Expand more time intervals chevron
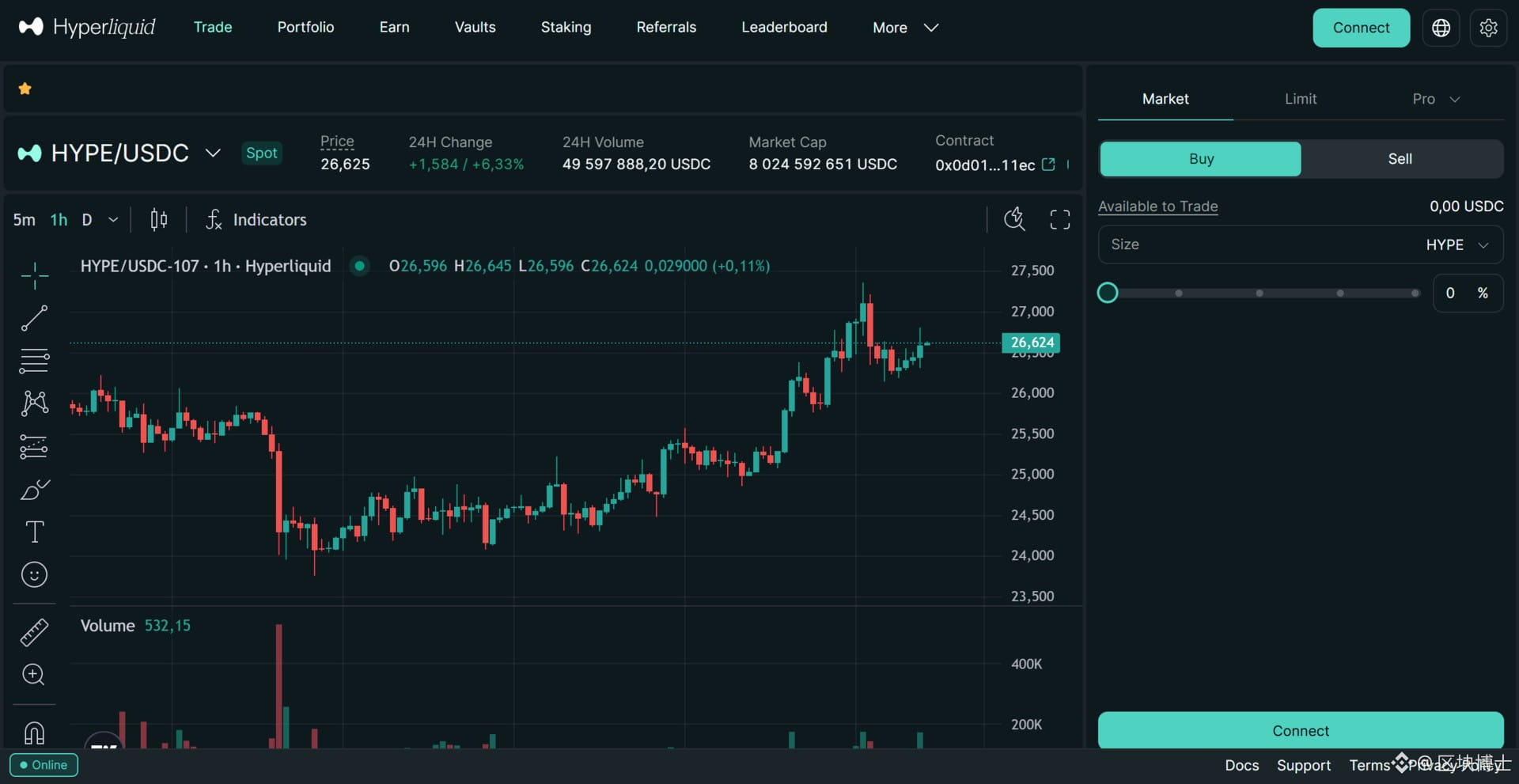1519x784 pixels. 113,220
